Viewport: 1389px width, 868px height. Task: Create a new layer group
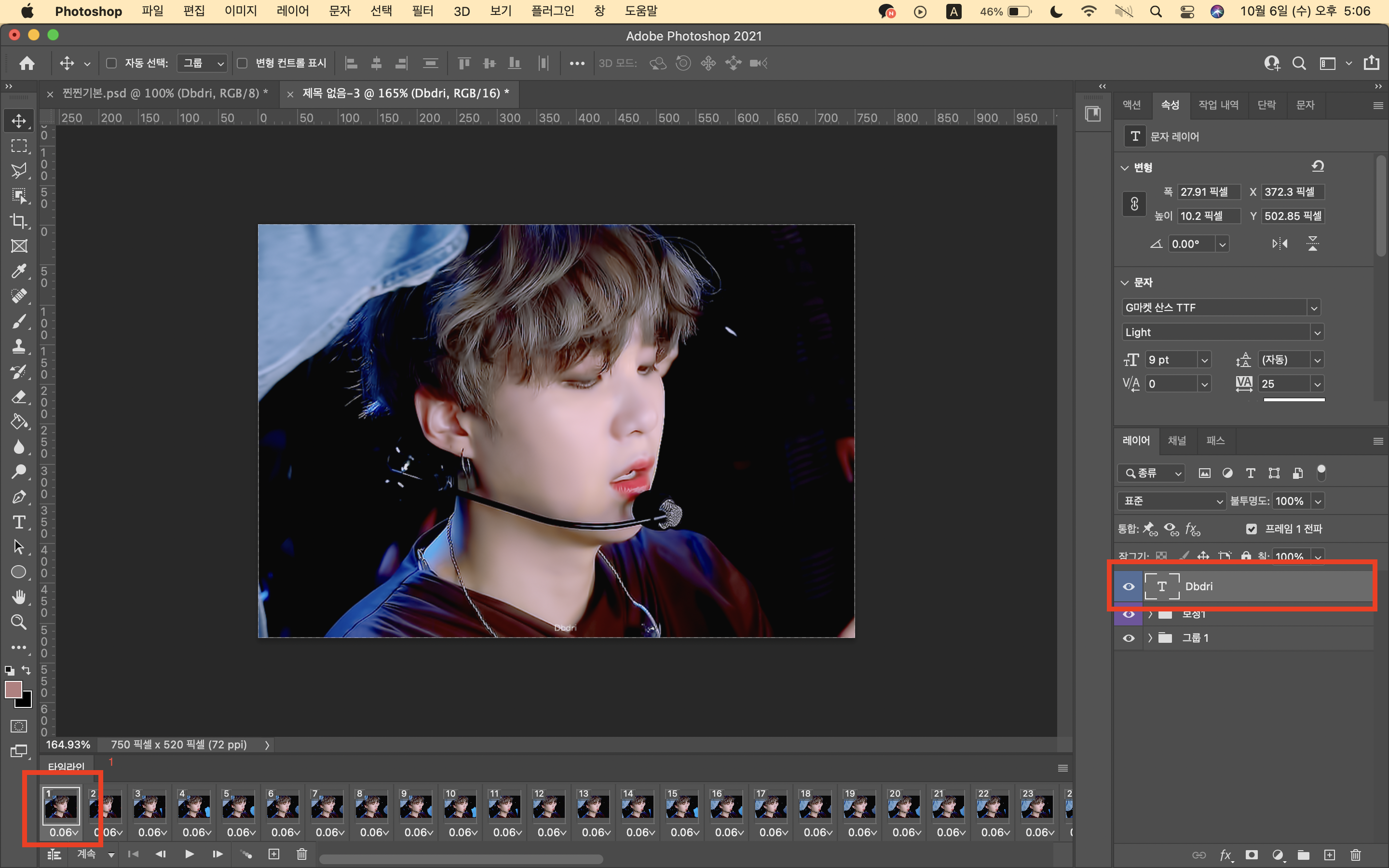pos(1304,855)
